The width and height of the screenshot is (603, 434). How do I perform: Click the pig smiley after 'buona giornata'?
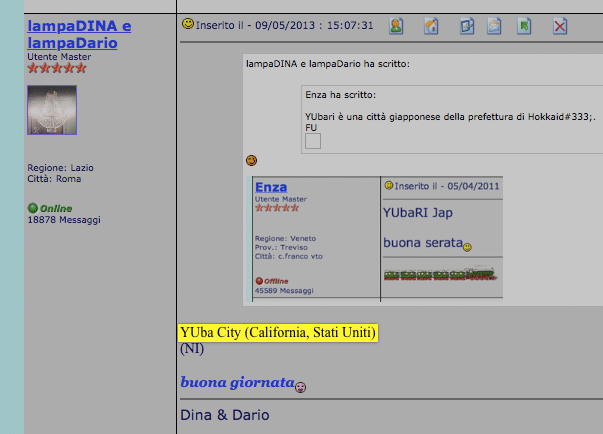(x=300, y=387)
